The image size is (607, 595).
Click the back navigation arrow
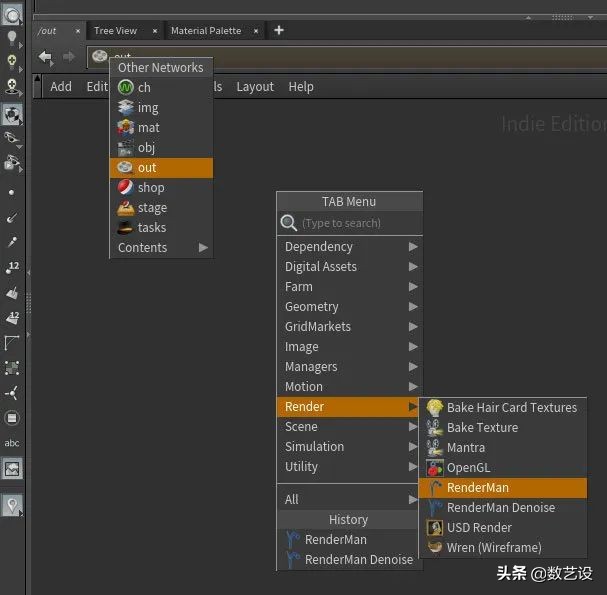click(45, 57)
